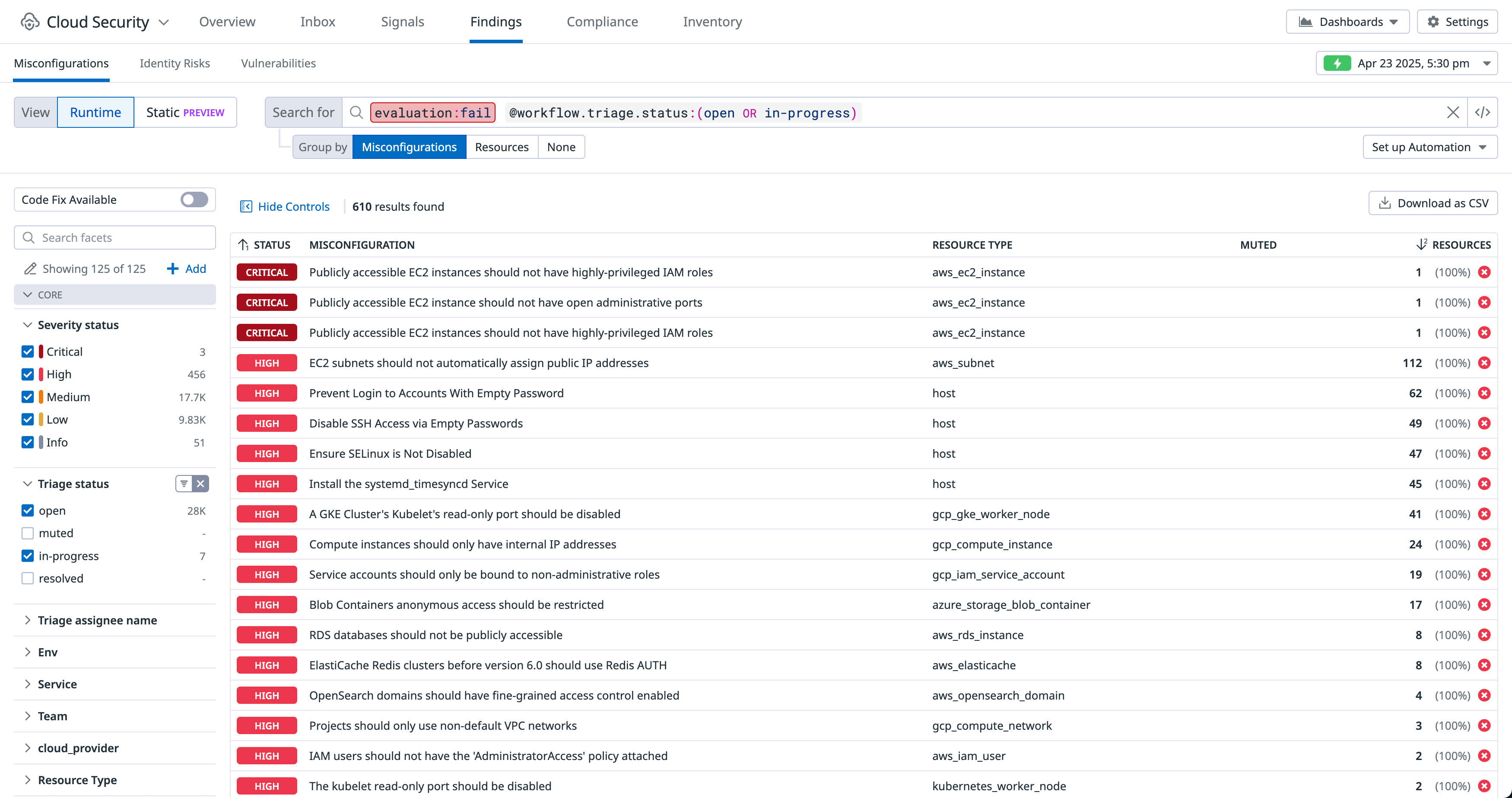This screenshot has width=1512, height=798.
Task: Expand the Triage assignee name facet
Action: pos(97,620)
